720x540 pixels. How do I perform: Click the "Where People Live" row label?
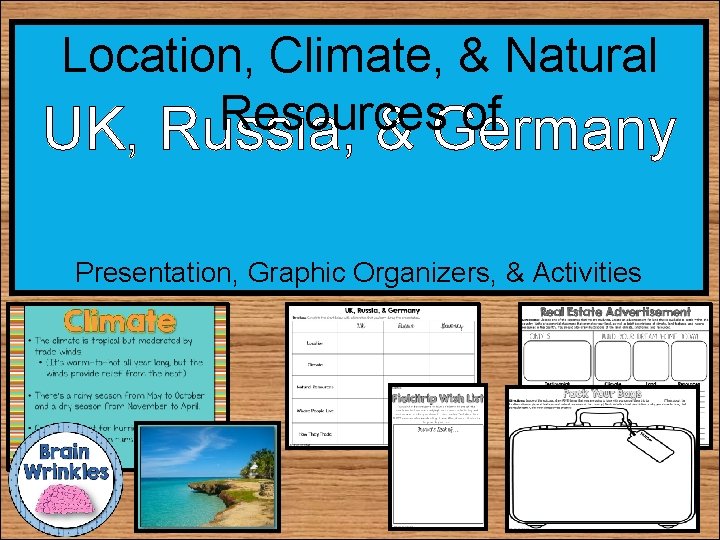[x=315, y=411]
